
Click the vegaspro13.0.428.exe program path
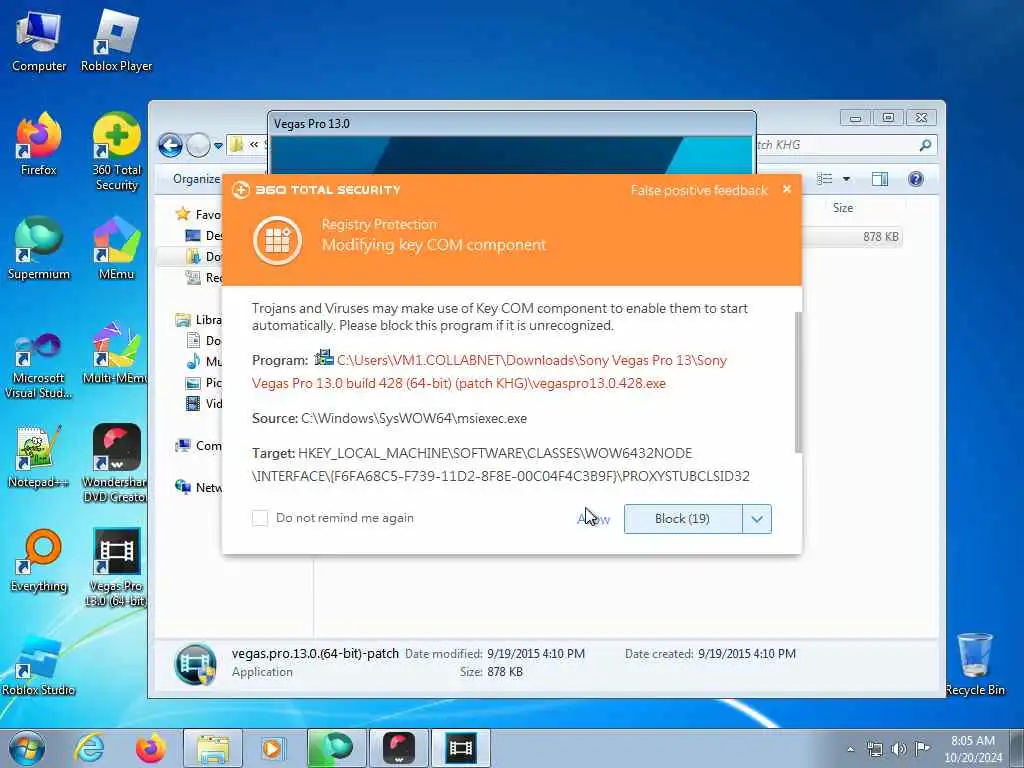[489, 372]
